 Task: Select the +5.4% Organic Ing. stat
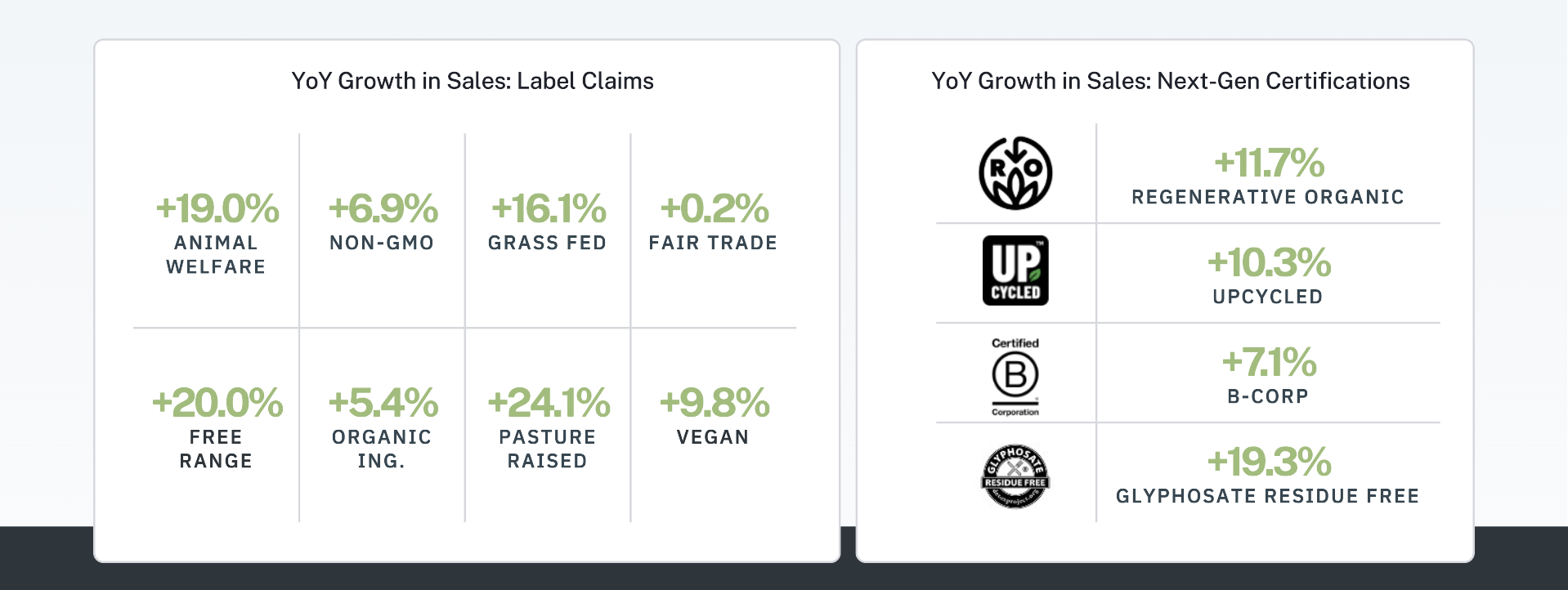point(383,427)
